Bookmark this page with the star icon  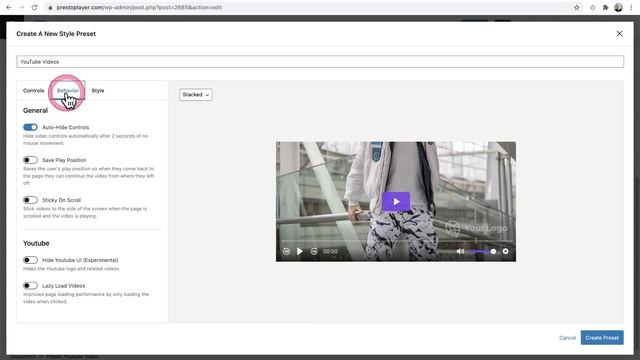[576, 7]
